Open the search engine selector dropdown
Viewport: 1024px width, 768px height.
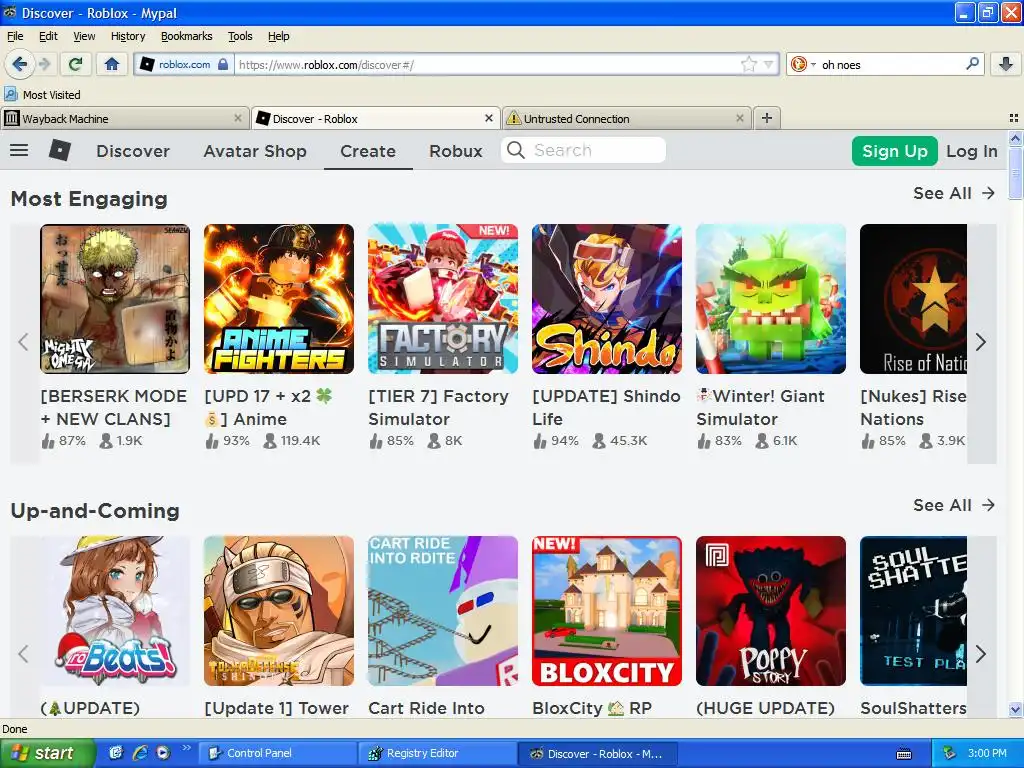tap(803, 64)
